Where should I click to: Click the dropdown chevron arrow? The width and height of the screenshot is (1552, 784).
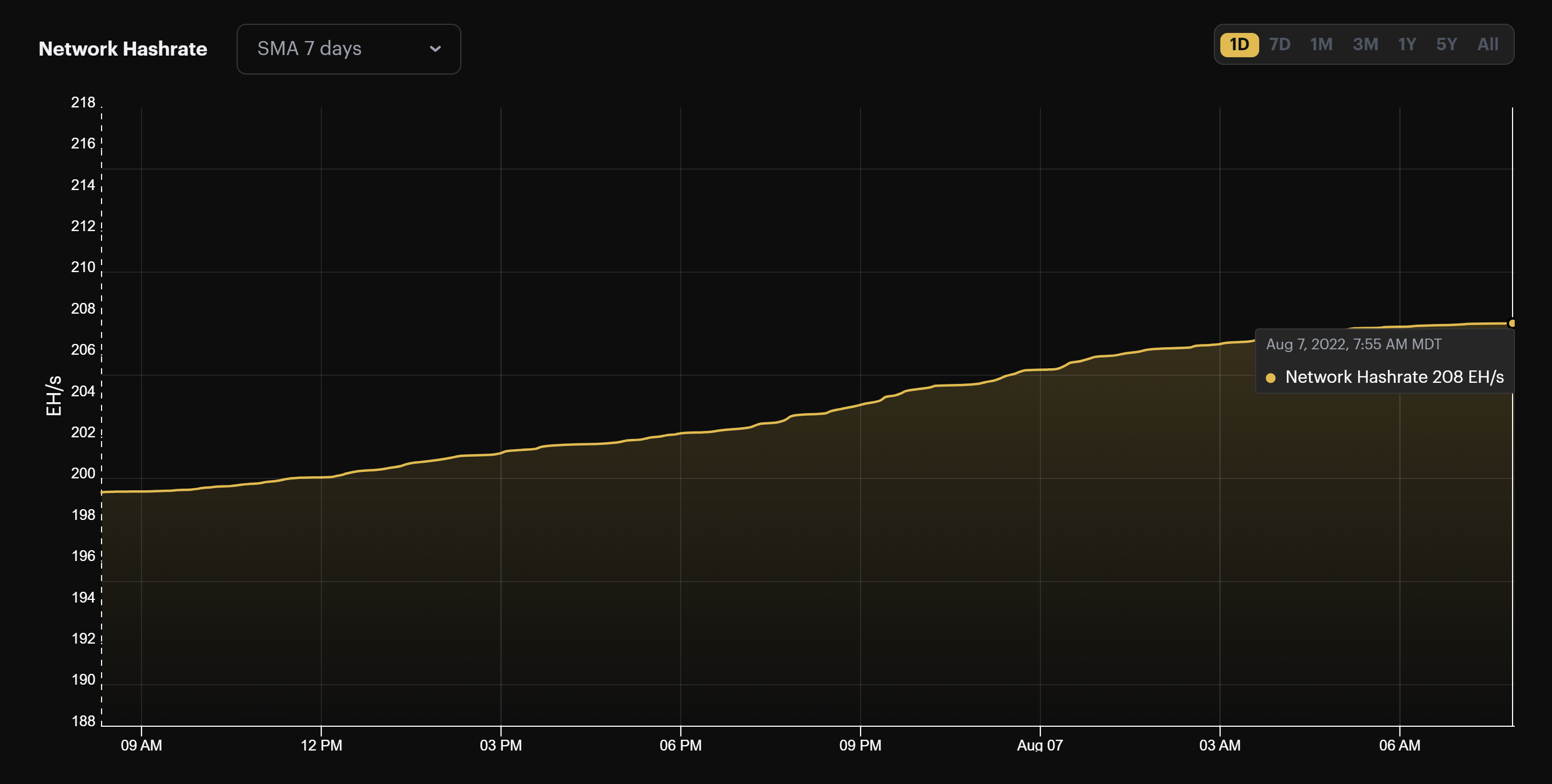click(x=435, y=49)
